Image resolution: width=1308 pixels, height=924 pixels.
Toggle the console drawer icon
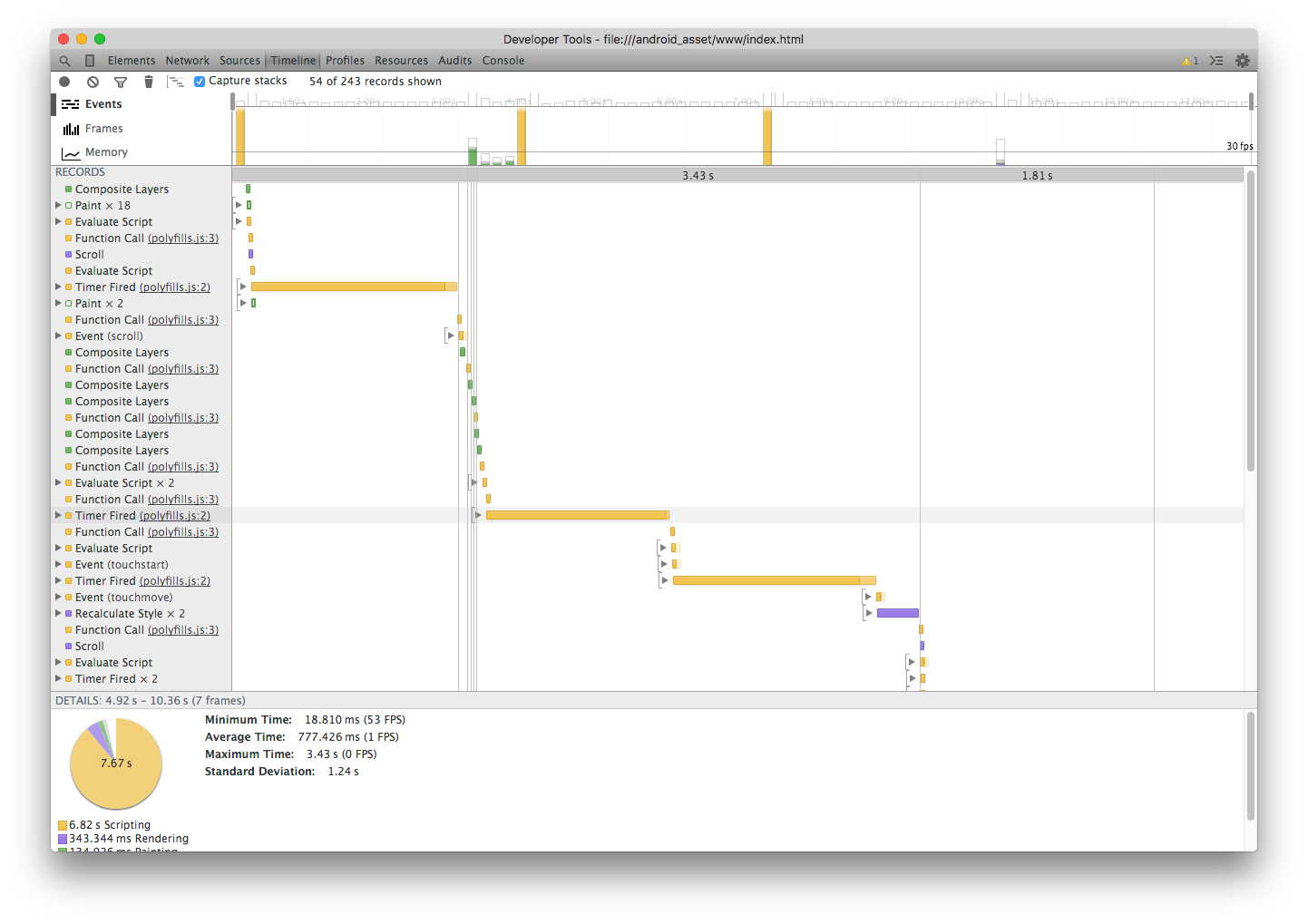1216,60
